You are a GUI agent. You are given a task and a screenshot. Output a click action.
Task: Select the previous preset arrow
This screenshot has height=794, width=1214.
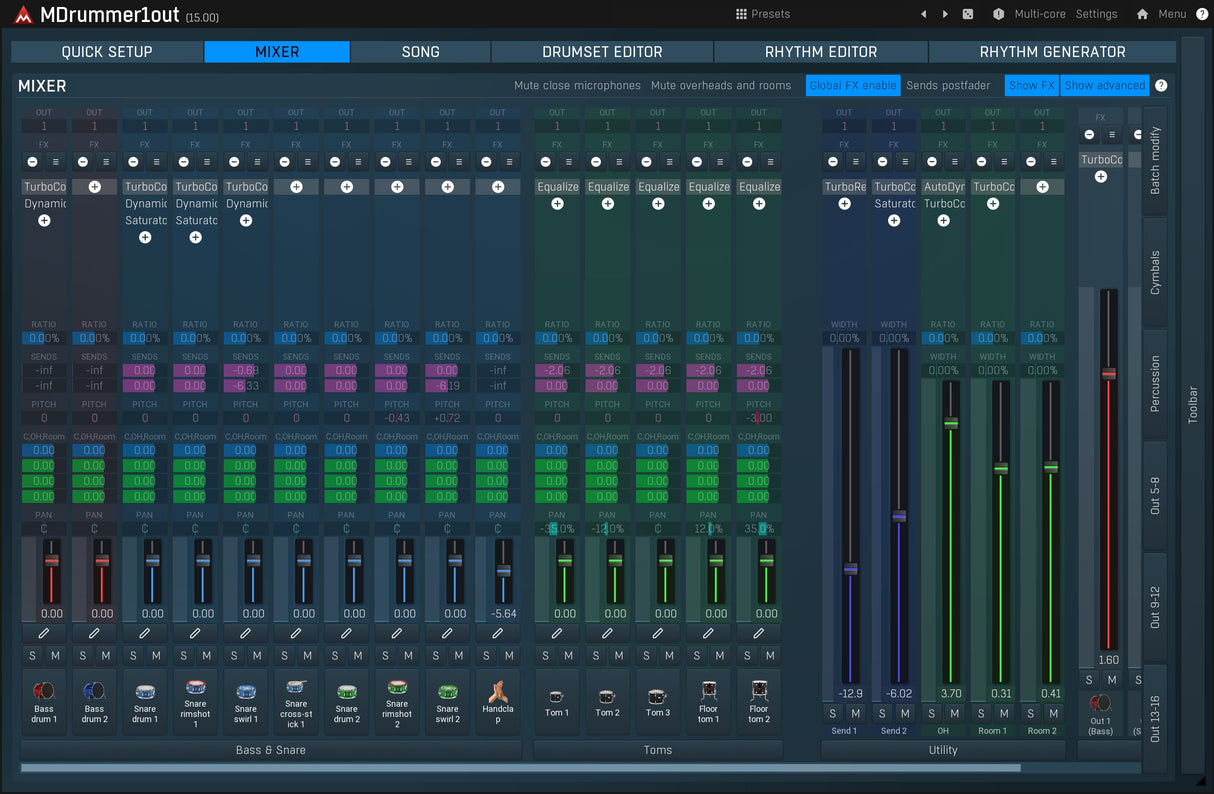click(x=923, y=14)
